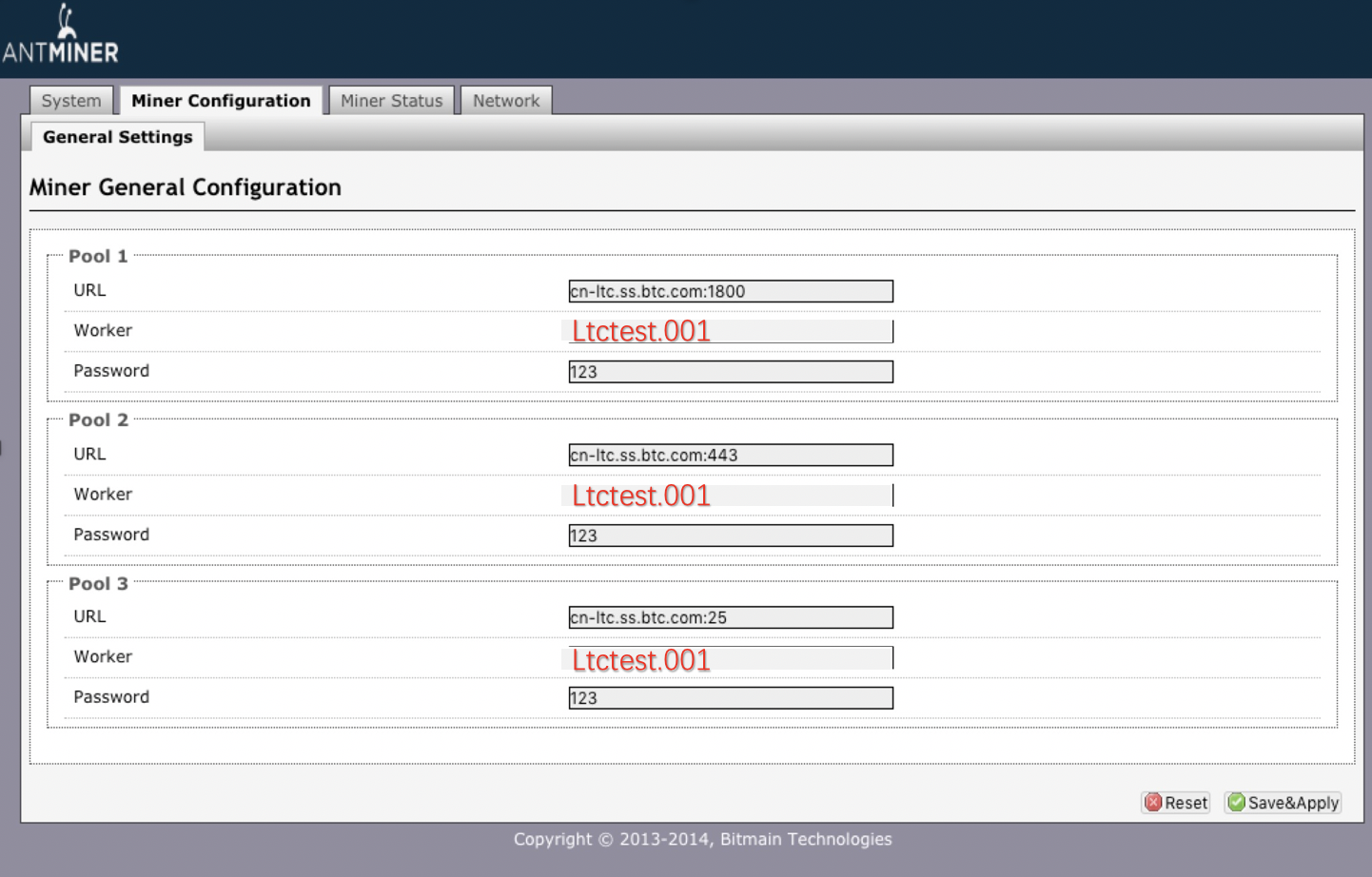Screen dimensions: 1372x877
Task: Select the General Settings tab
Action: [x=117, y=136]
